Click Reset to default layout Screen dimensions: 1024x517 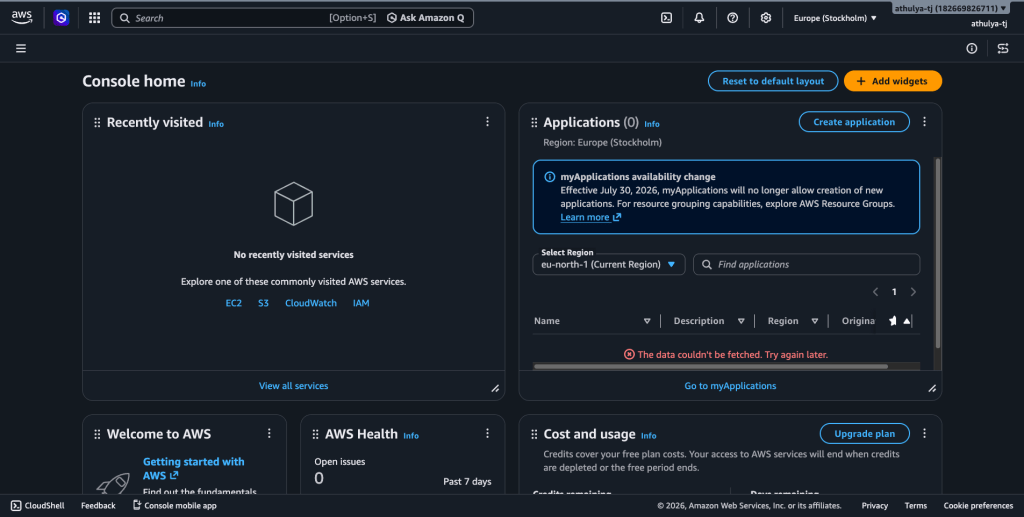pyautogui.click(x=773, y=81)
